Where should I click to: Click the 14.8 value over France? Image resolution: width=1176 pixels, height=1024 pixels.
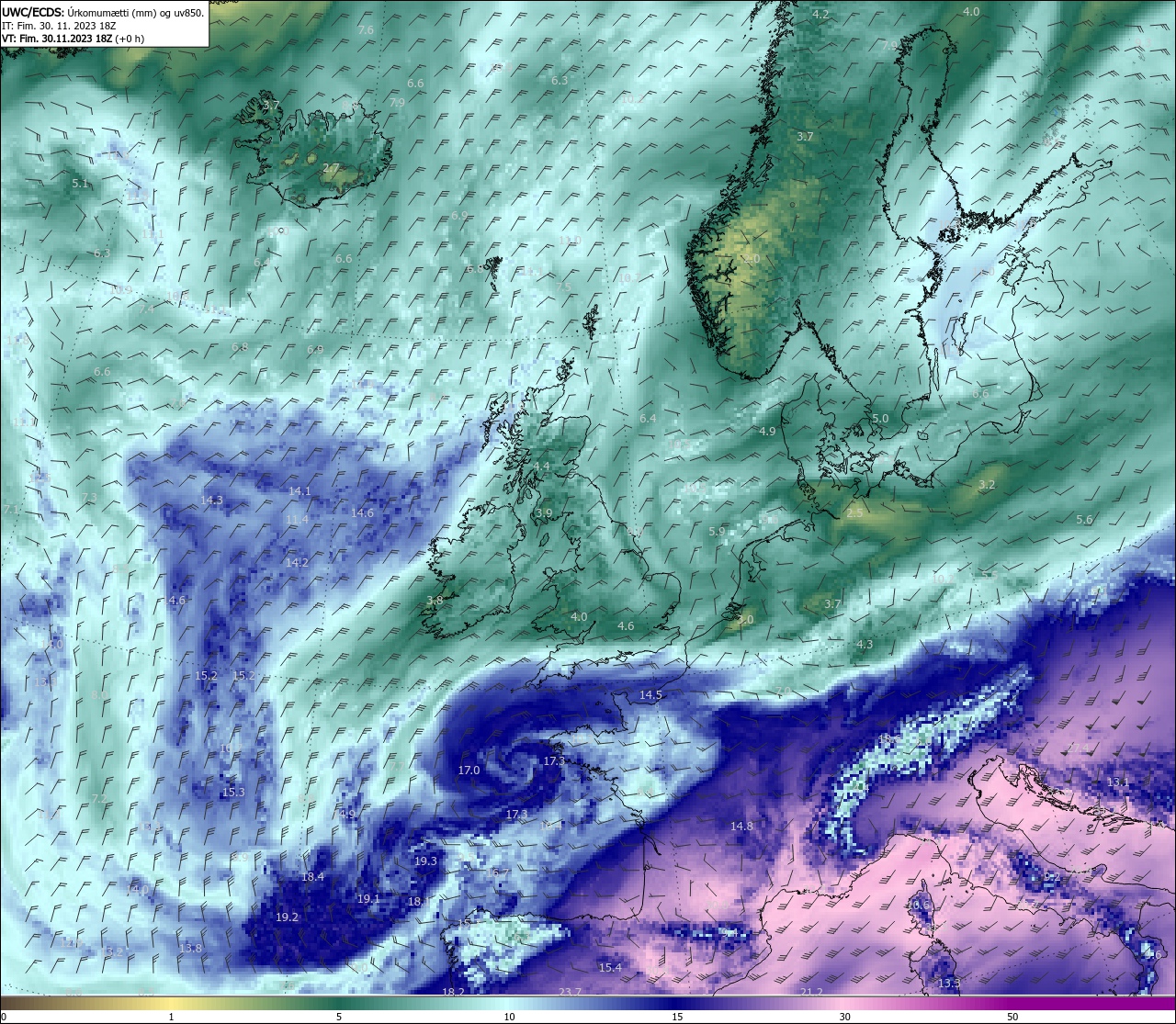click(741, 827)
